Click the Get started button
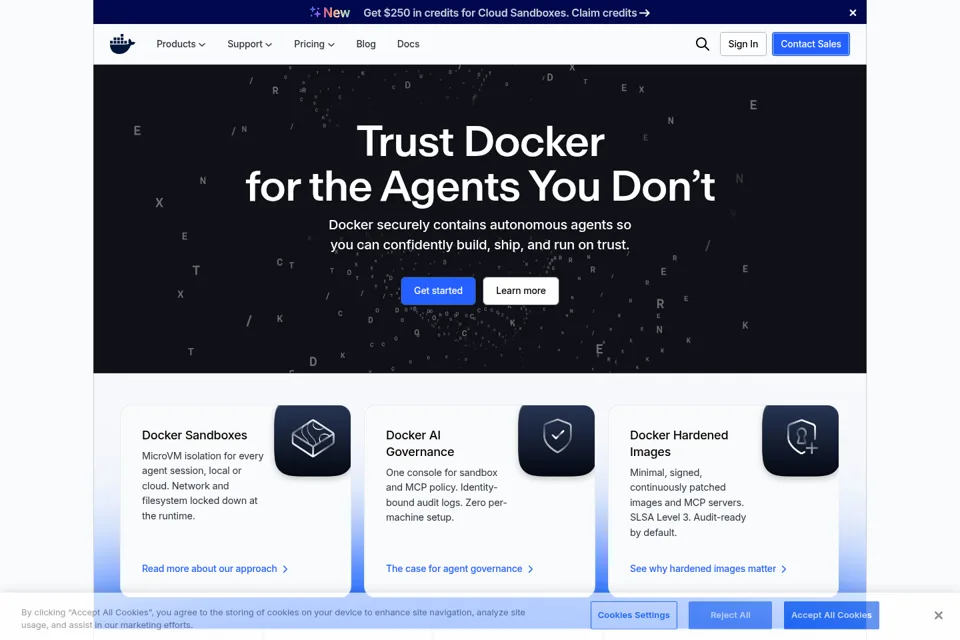The height and width of the screenshot is (640, 960). (438, 291)
